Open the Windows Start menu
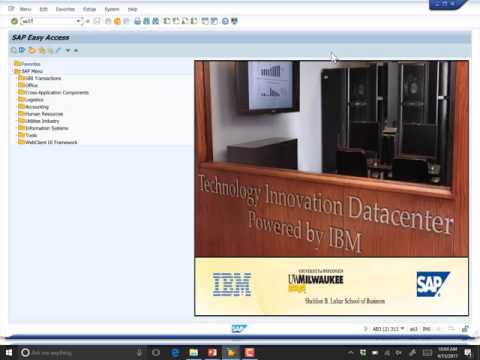The image size is (480, 360). click(x=9, y=352)
